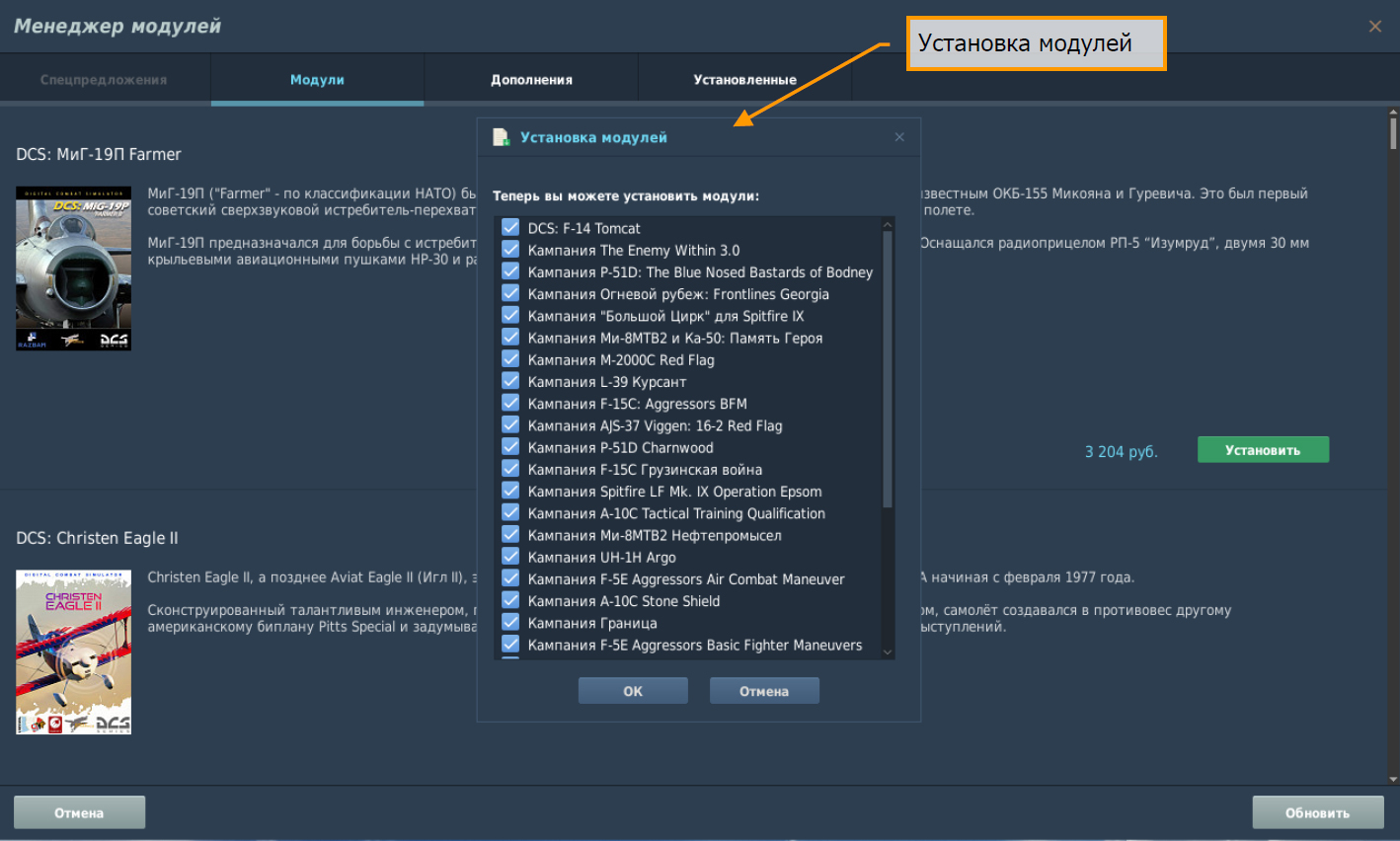Open the Christen Eagle II cover thumbnail
The image size is (1400, 841).
click(74, 652)
